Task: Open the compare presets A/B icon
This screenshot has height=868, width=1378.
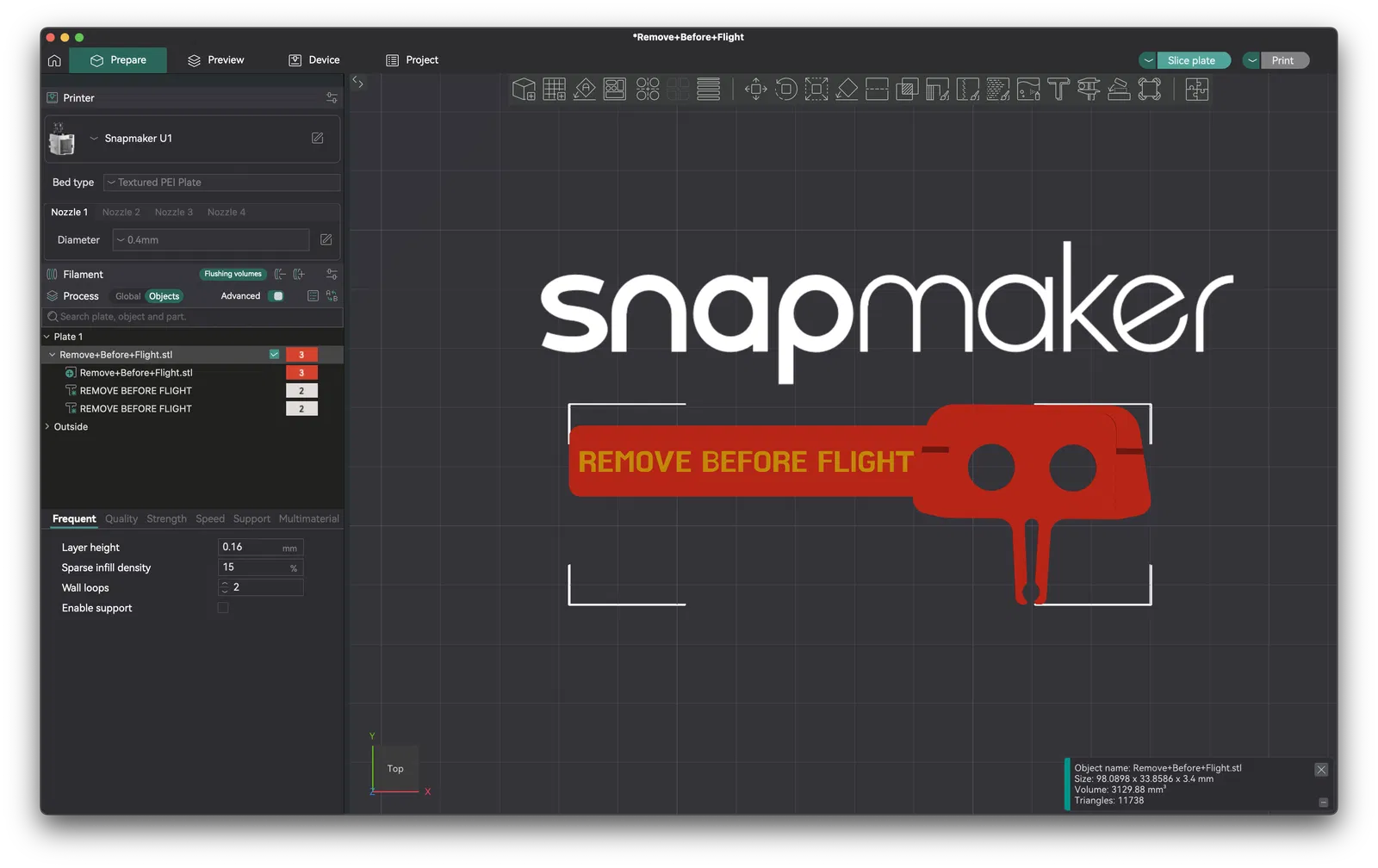Action: point(332,296)
